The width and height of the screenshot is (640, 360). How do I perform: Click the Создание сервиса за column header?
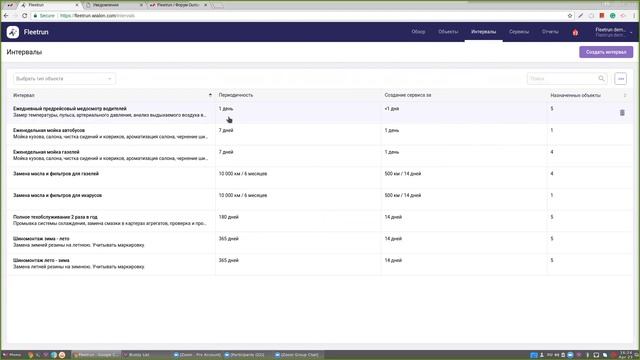[408, 95]
